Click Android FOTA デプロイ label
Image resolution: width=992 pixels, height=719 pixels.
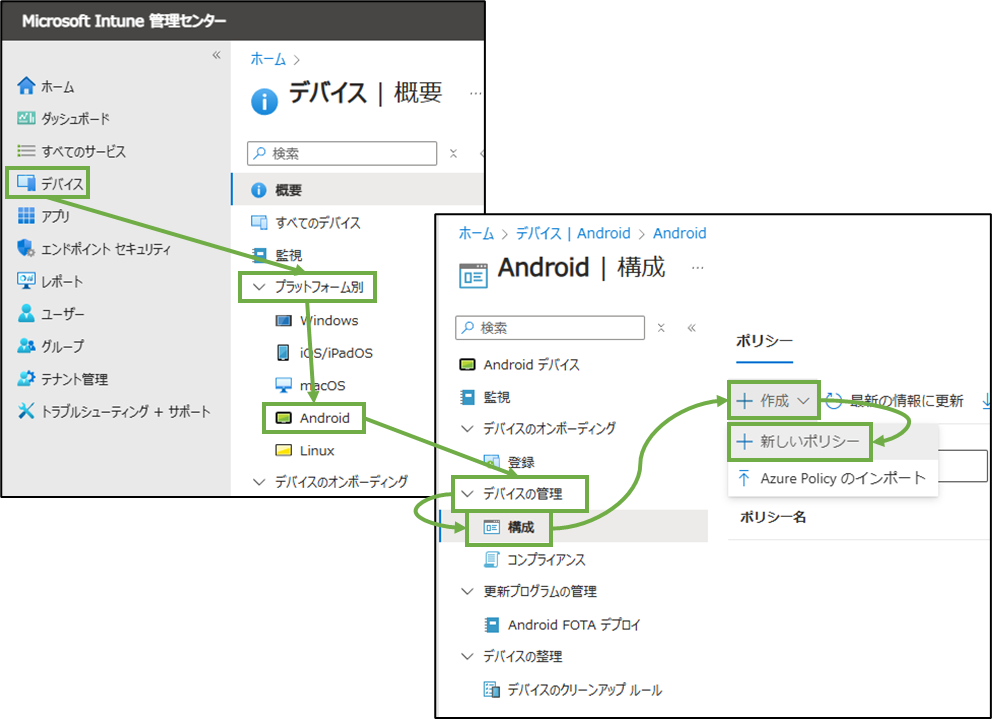point(574,625)
